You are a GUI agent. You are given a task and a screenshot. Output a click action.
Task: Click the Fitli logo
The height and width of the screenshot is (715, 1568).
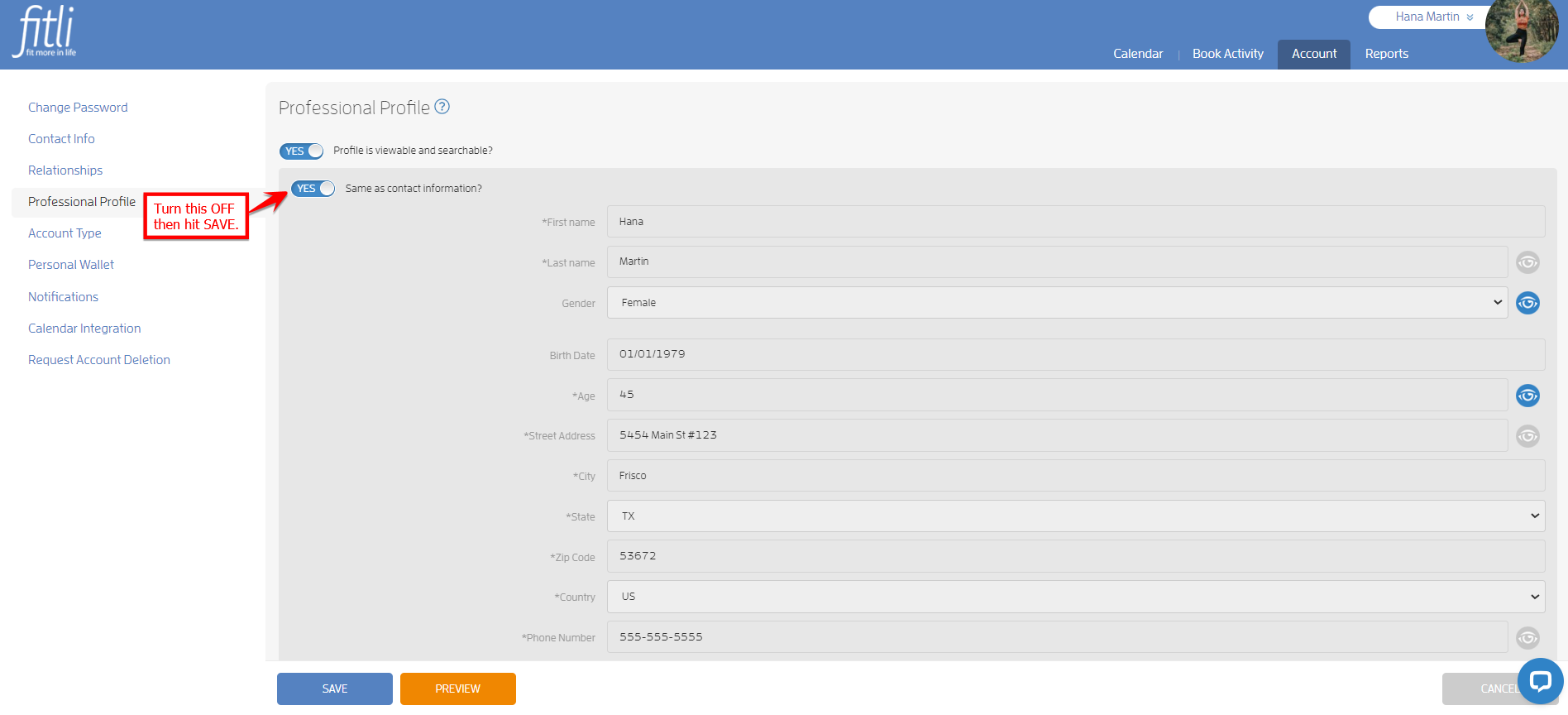click(x=45, y=31)
